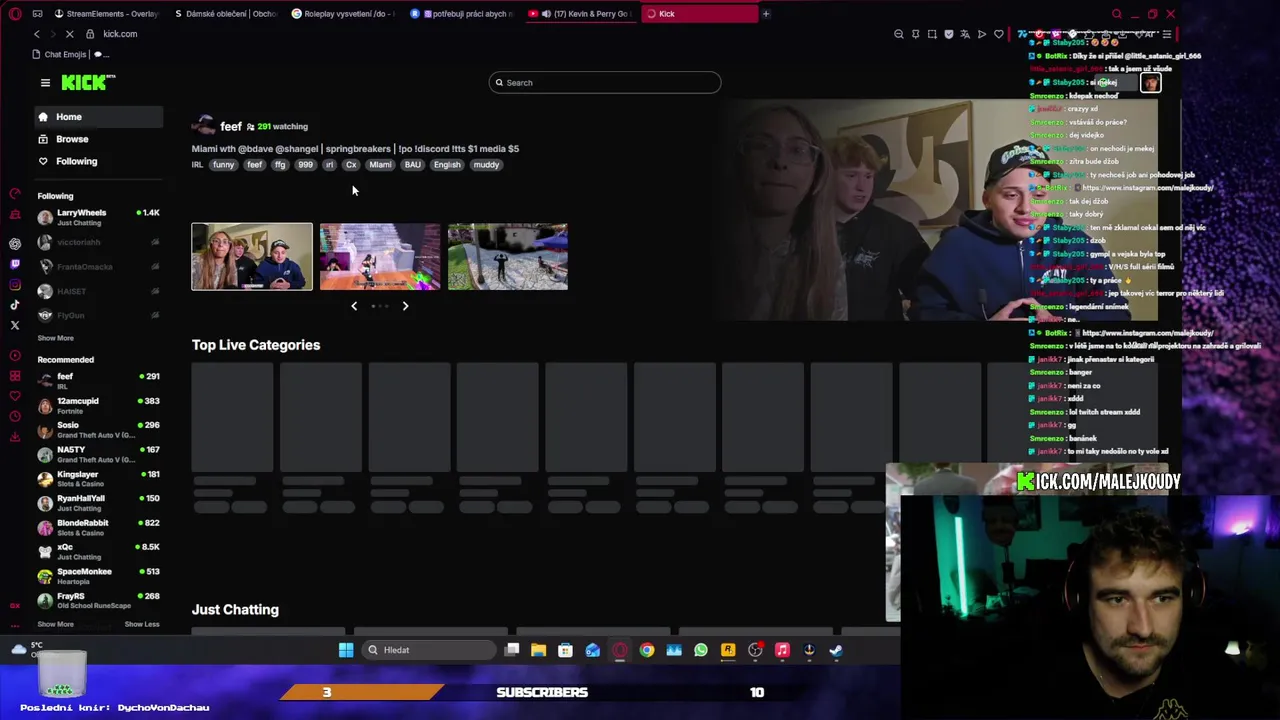
Task: Select the first featured stream thumbnail
Action: pyautogui.click(x=252, y=257)
